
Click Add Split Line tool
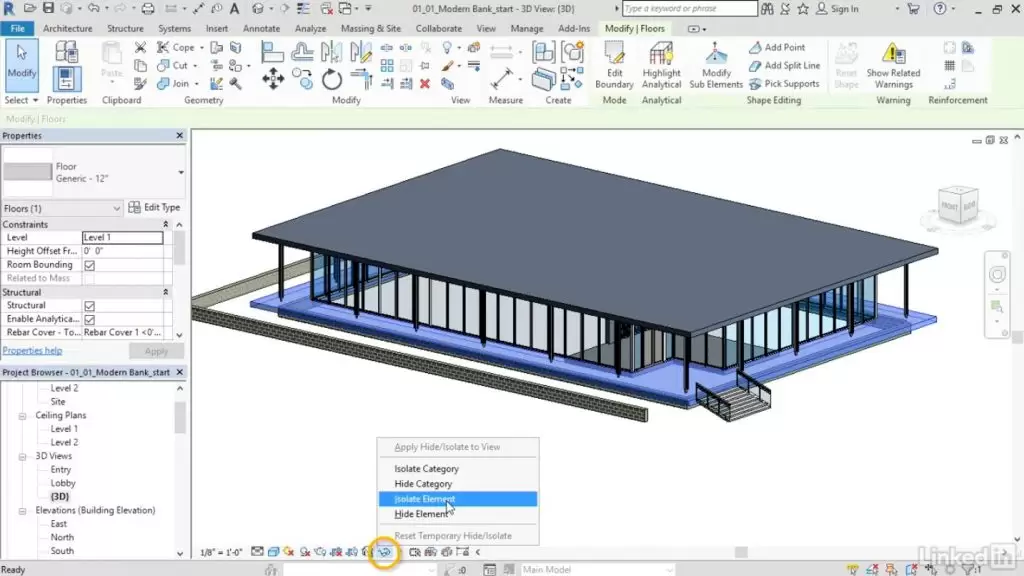[784, 66]
